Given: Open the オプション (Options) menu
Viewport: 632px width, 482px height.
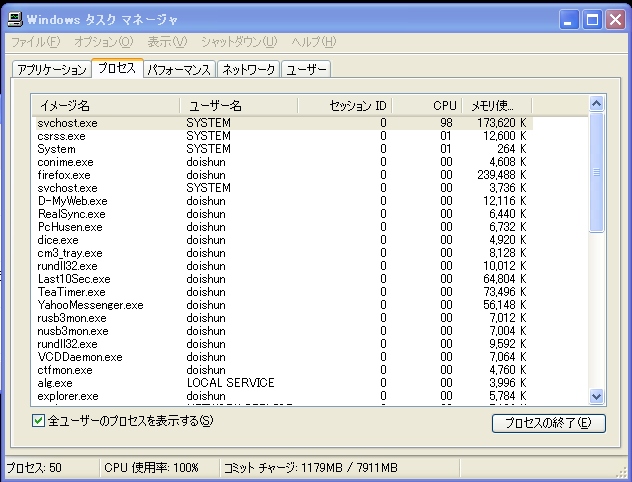Looking at the screenshot, I should 103,42.
